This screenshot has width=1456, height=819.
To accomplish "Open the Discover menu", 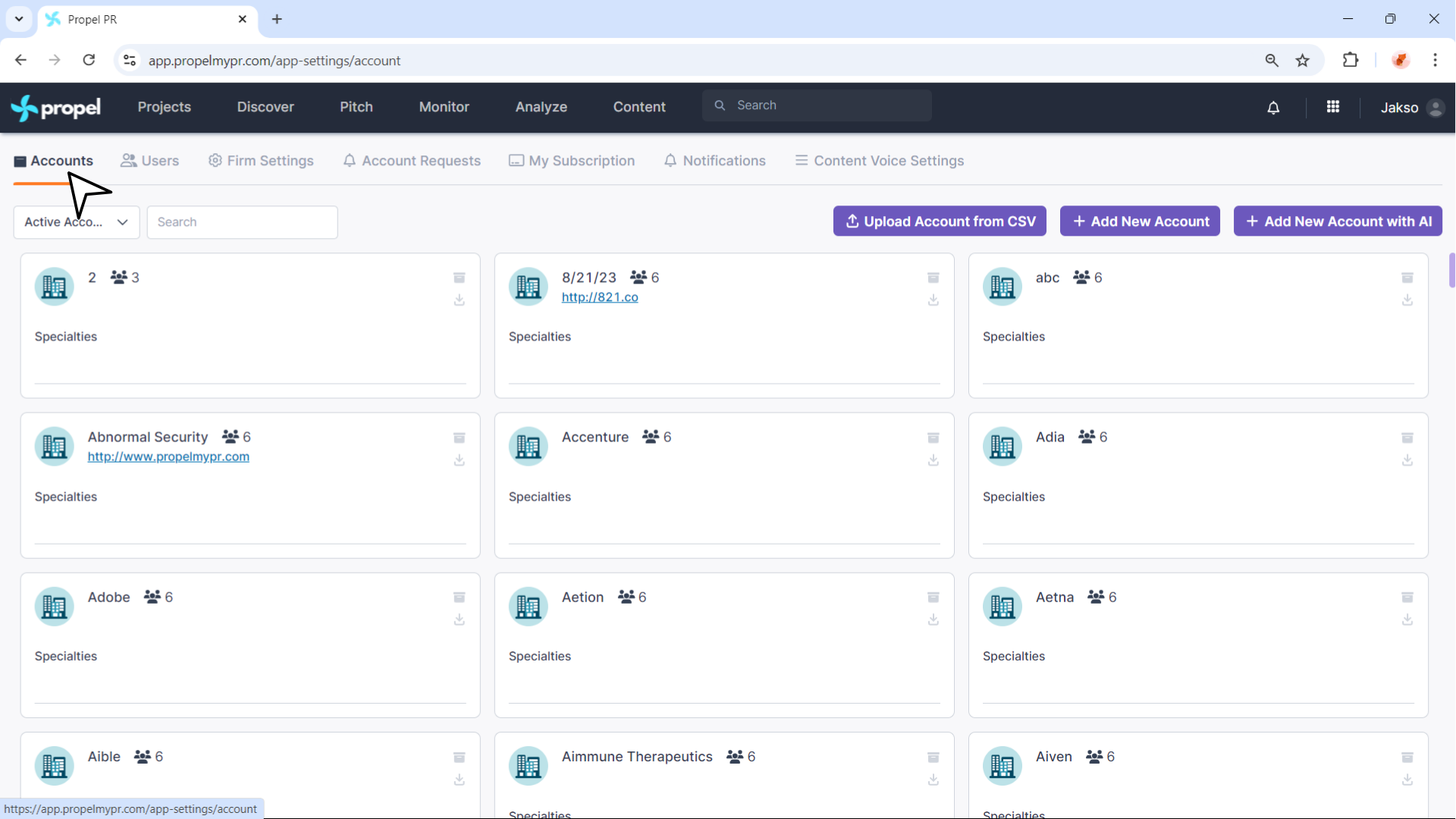I will tap(265, 107).
